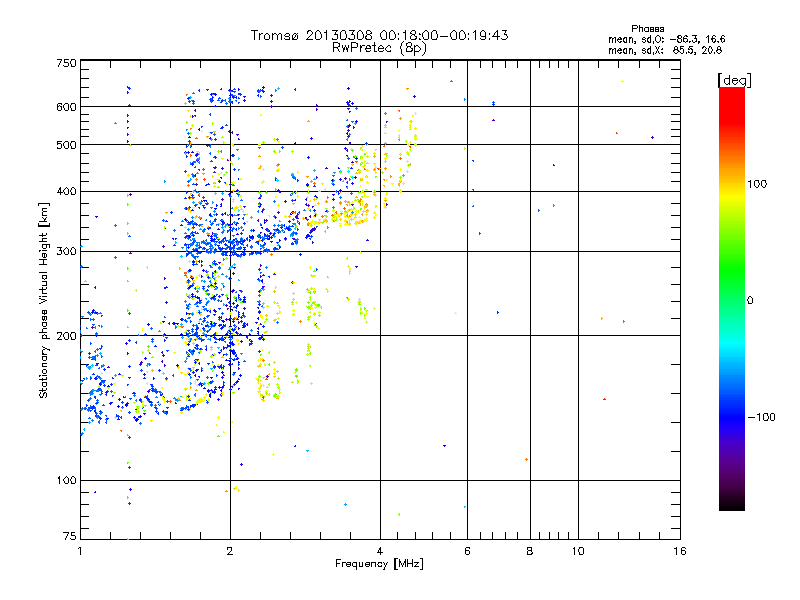The width and height of the screenshot is (800, 600).
Task: Click the colorbar '100' tick label
Action: [x=757, y=184]
